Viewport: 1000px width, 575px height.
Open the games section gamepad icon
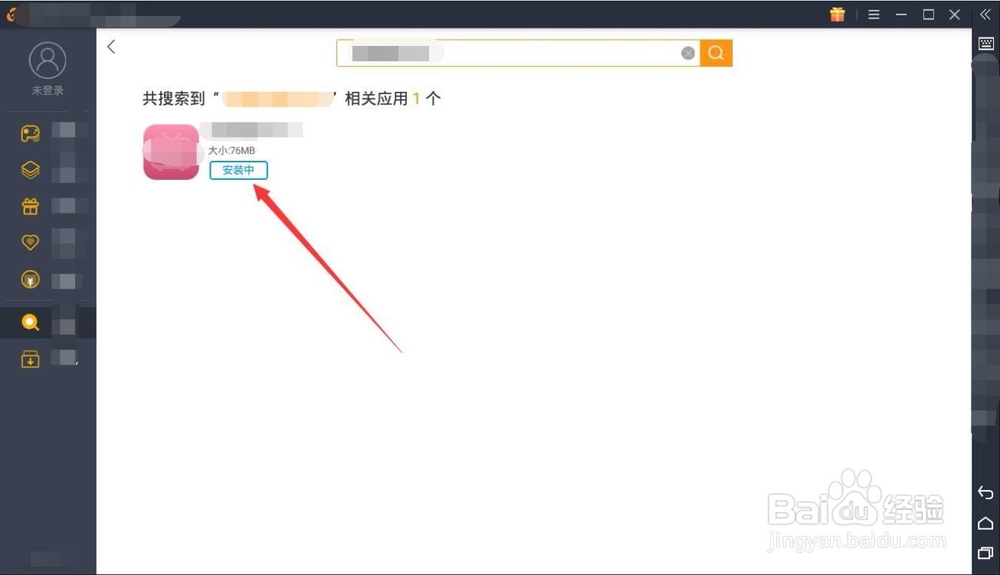pyautogui.click(x=30, y=133)
